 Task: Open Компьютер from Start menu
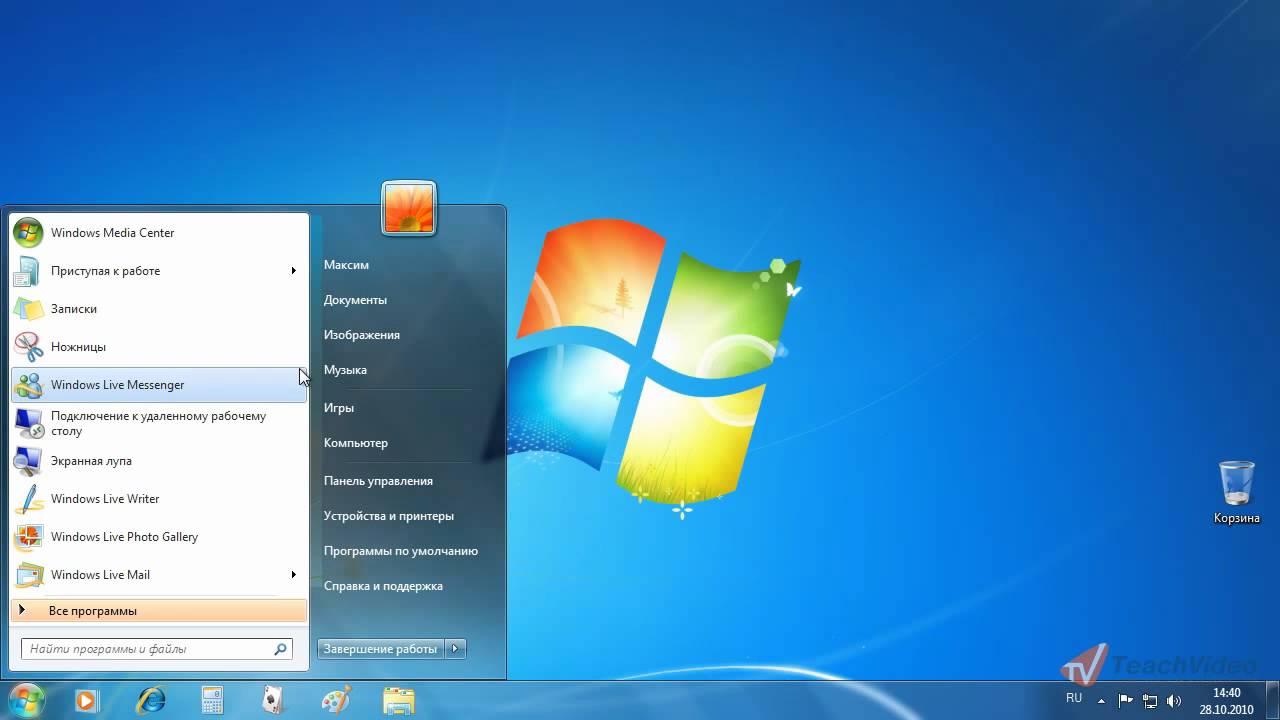[356, 443]
